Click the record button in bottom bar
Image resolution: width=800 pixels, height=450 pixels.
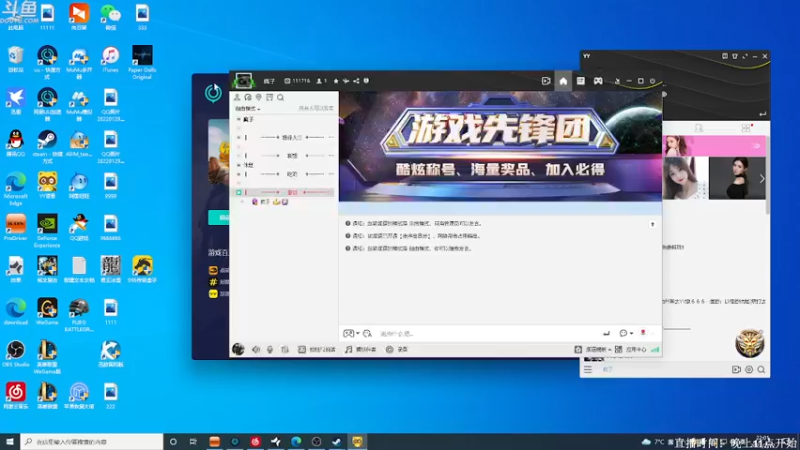pos(397,349)
